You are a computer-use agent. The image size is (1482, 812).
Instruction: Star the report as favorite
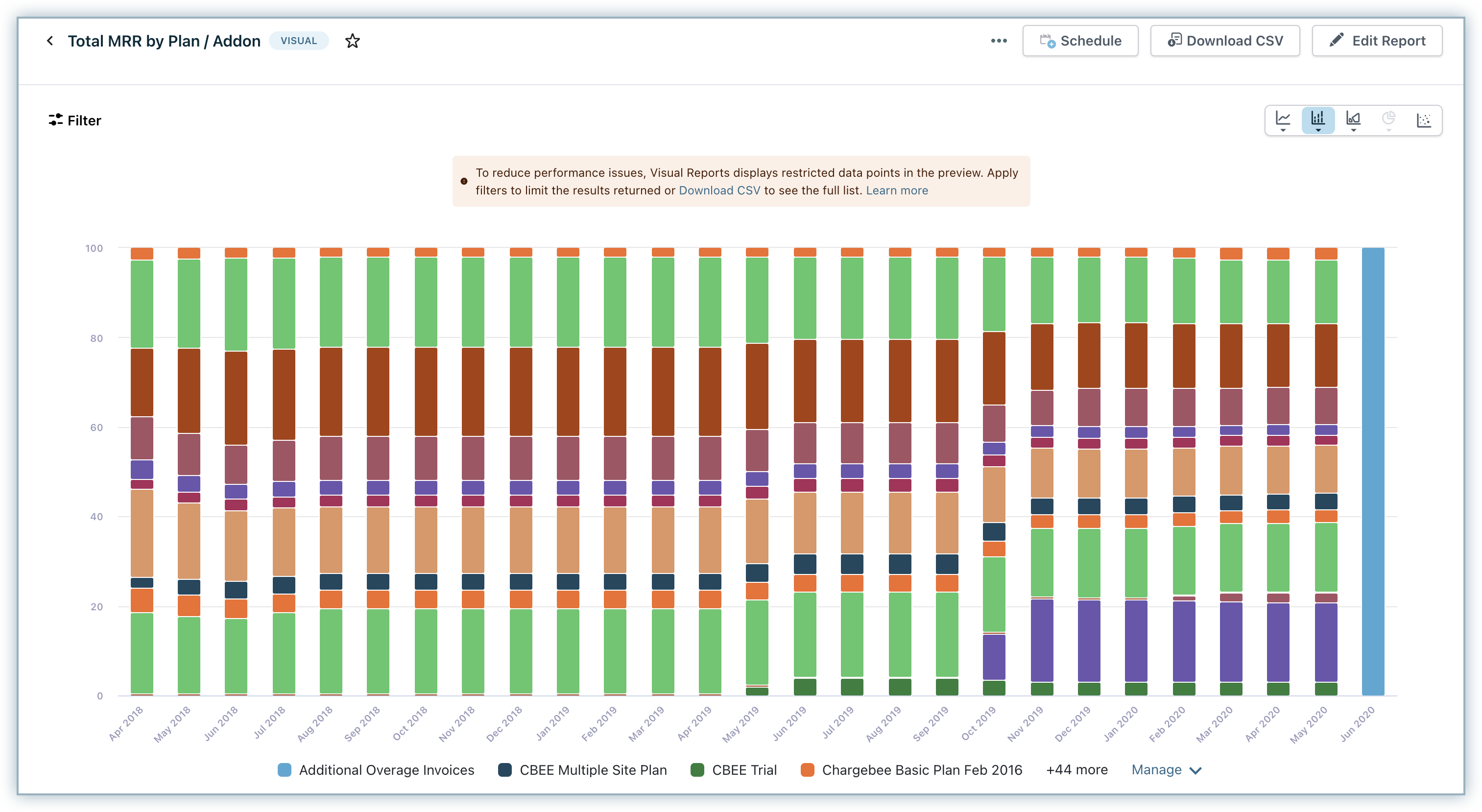click(x=352, y=41)
